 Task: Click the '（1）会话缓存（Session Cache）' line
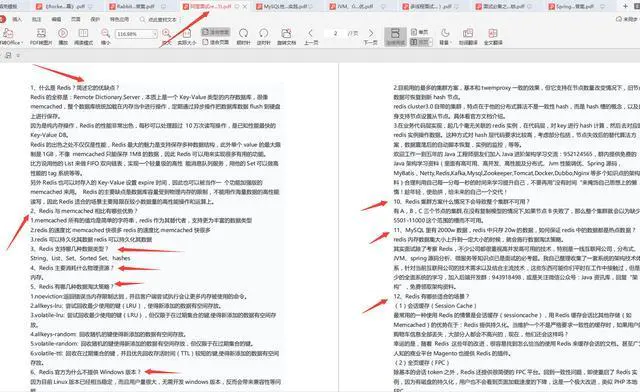[435, 305]
